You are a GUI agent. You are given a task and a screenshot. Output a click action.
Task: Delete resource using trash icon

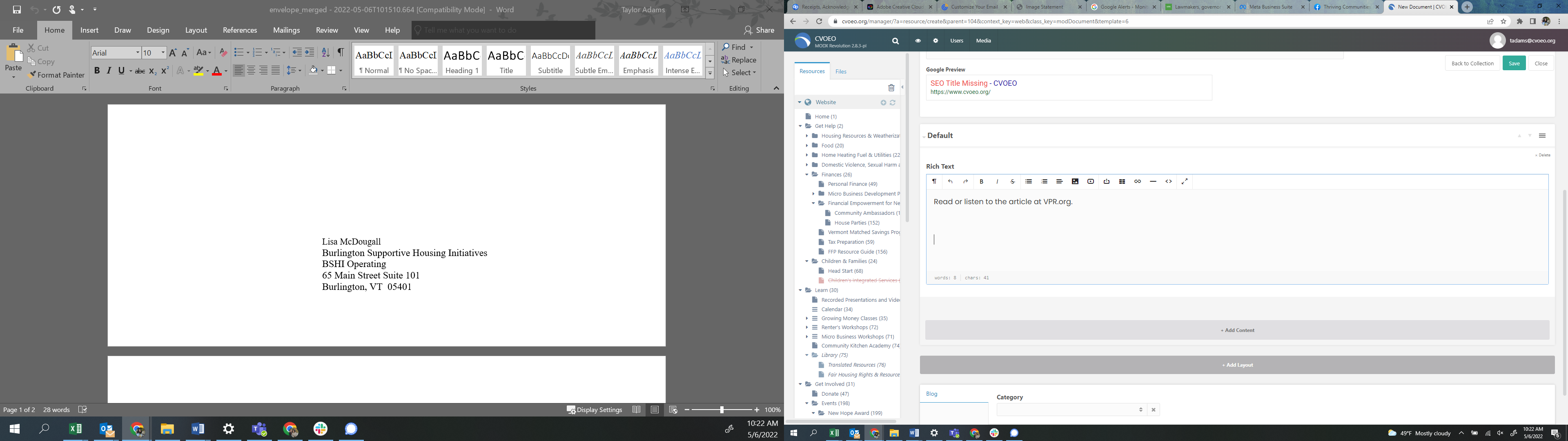coord(891,88)
